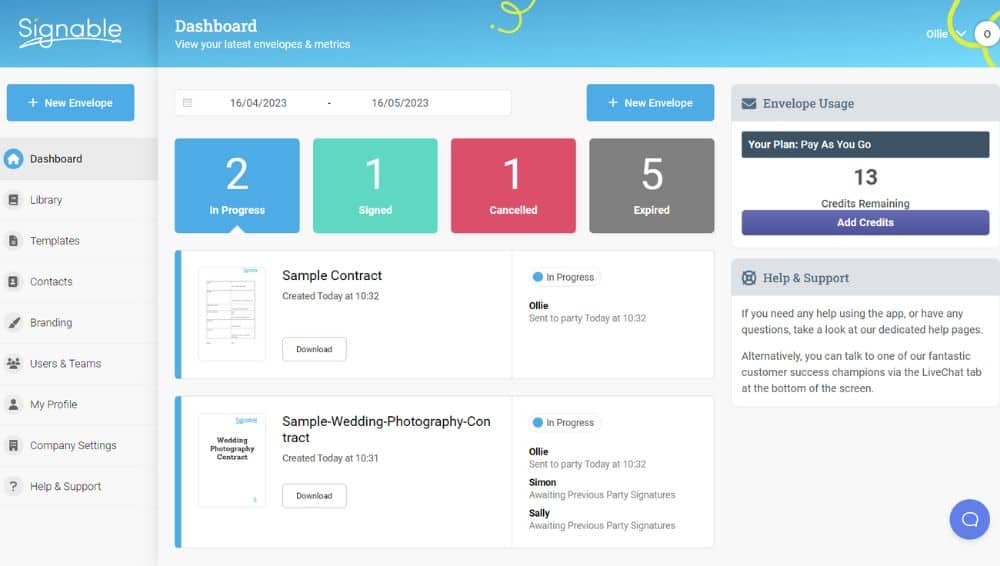Go to Contacts page

point(78,281)
